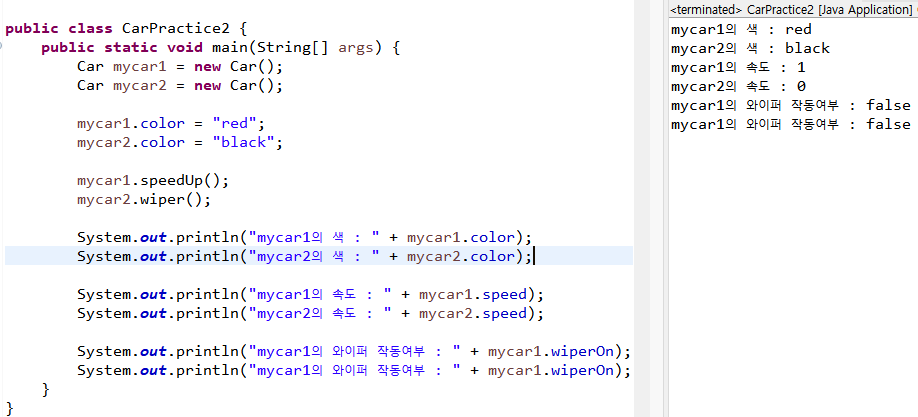Click the 'mycar1.speedUp();' method call

[x=153, y=180]
